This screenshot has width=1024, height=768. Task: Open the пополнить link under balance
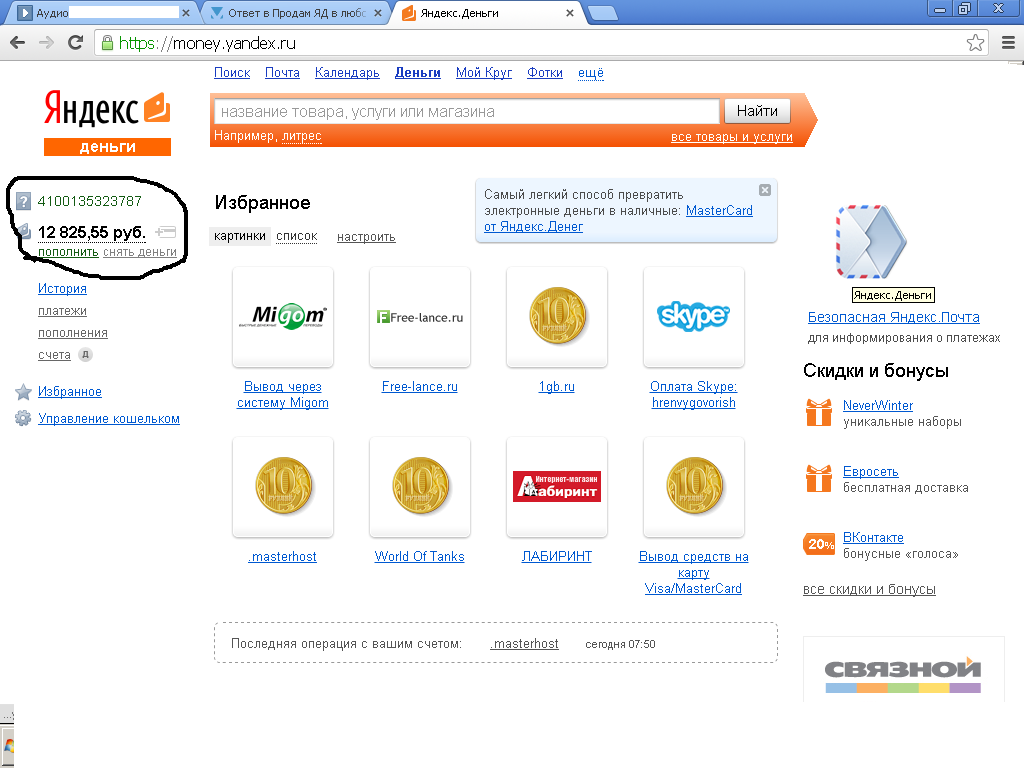[68, 252]
